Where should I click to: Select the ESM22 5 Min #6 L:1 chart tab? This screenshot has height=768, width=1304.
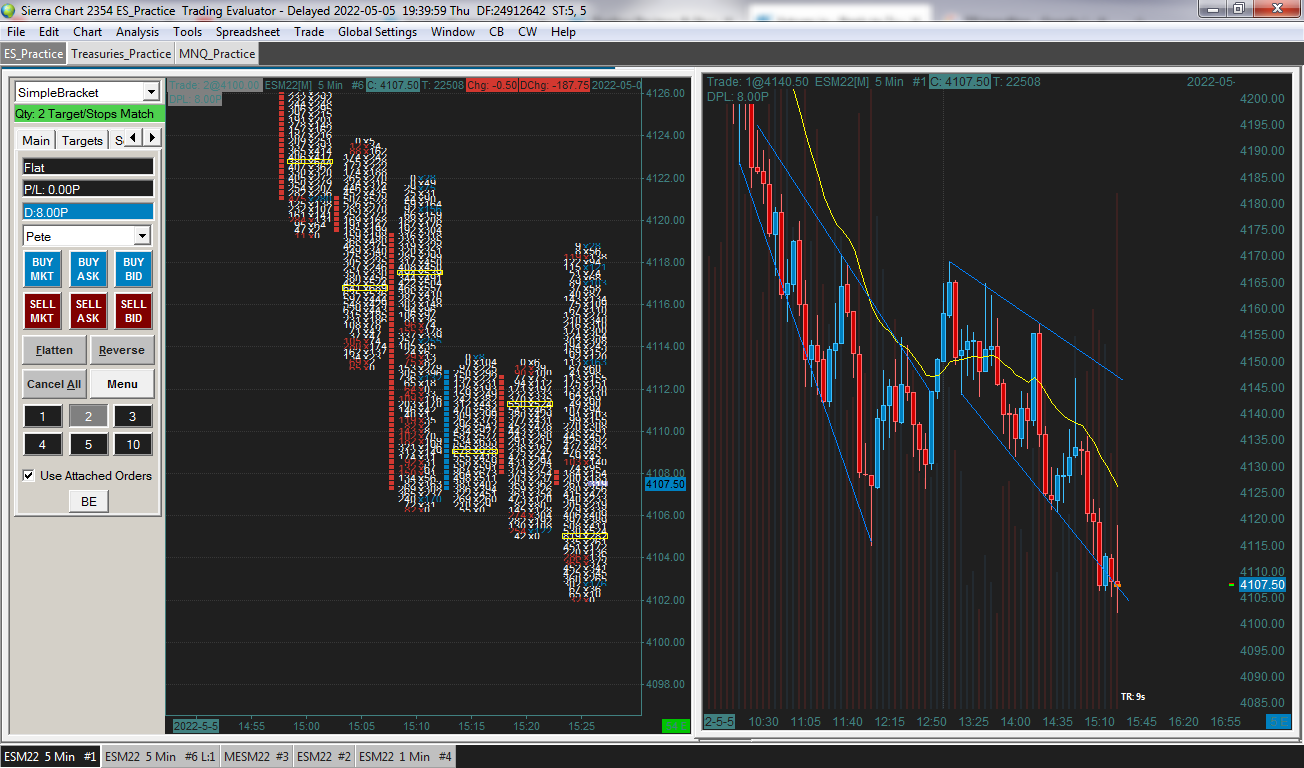tap(161, 757)
